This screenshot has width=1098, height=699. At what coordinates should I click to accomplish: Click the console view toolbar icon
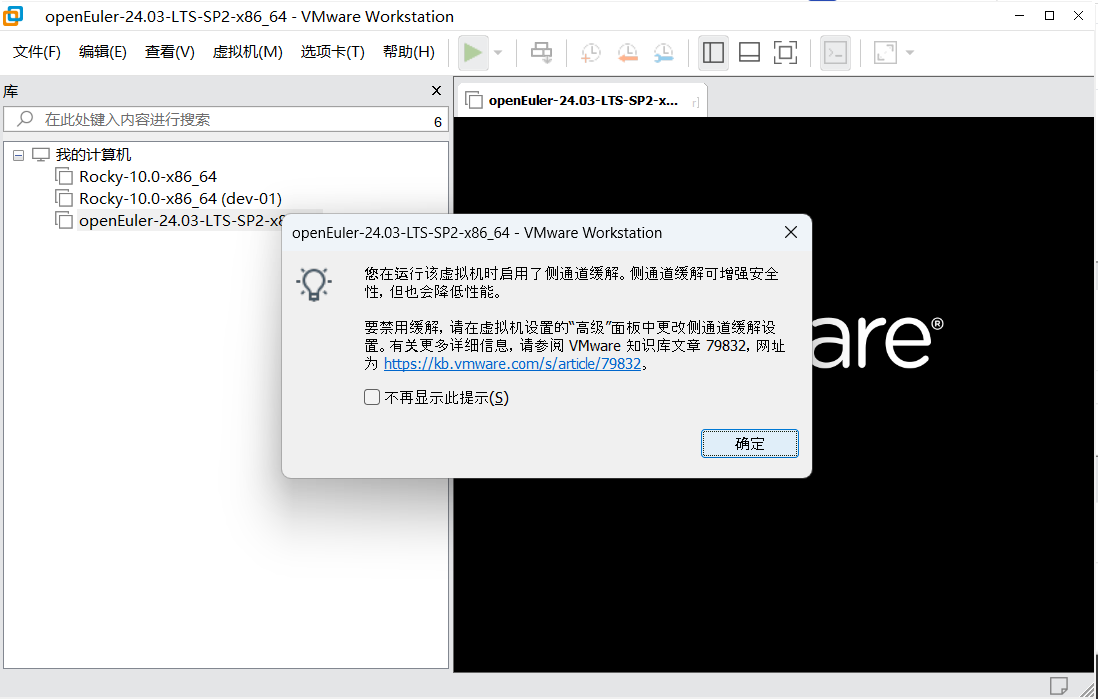(x=835, y=52)
